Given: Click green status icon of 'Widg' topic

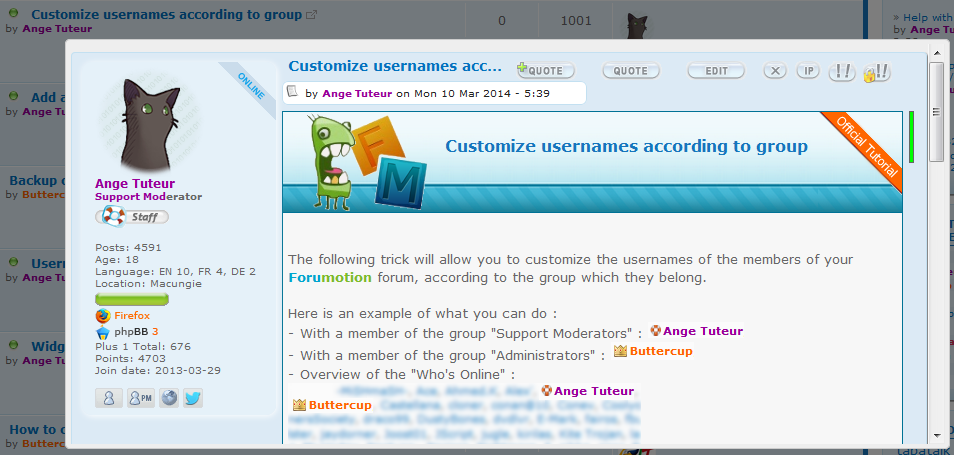Looking at the screenshot, I should coord(13,345).
